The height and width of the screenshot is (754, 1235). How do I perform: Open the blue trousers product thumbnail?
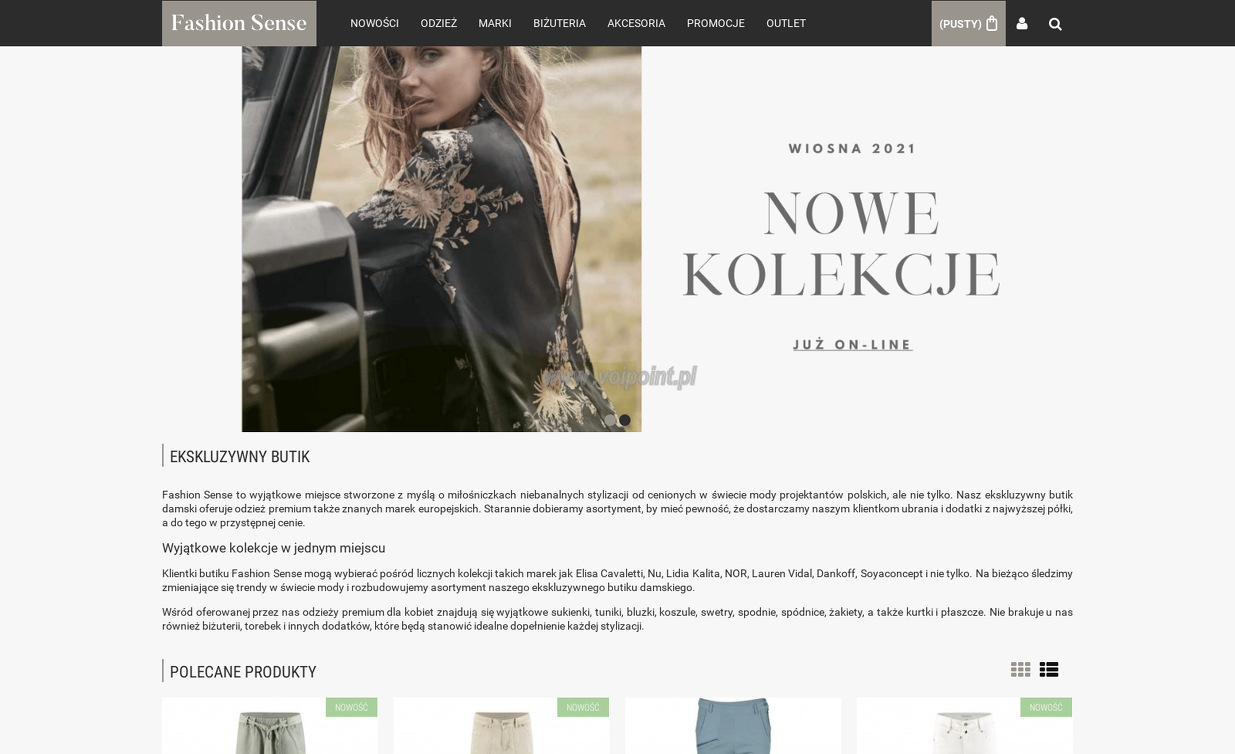pyautogui.click(x=733, y=726)
